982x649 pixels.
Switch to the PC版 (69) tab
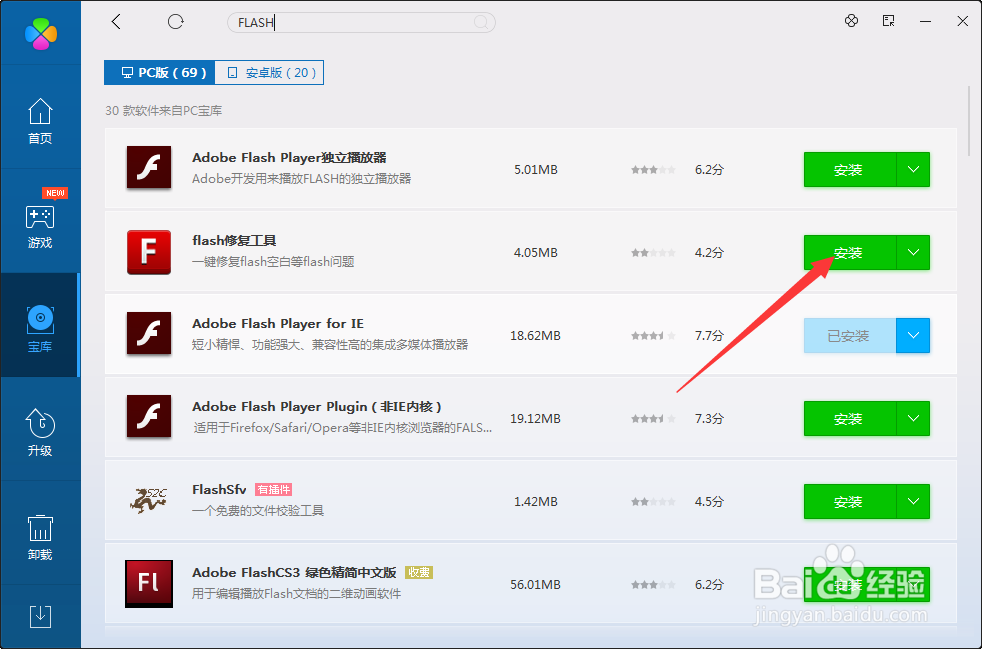(x=160, y=73)
